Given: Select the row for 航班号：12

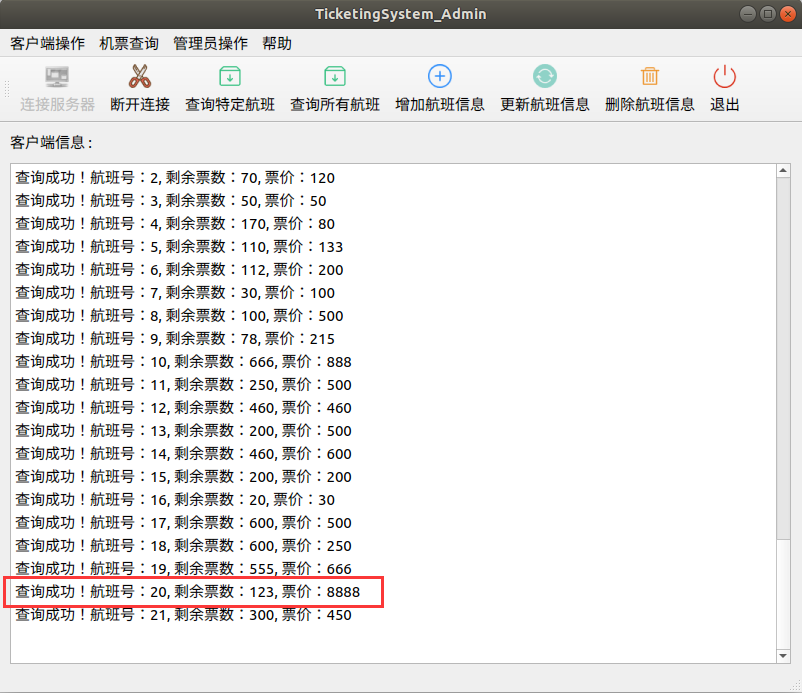Looking at the screenshot, I should coord(183,408).
